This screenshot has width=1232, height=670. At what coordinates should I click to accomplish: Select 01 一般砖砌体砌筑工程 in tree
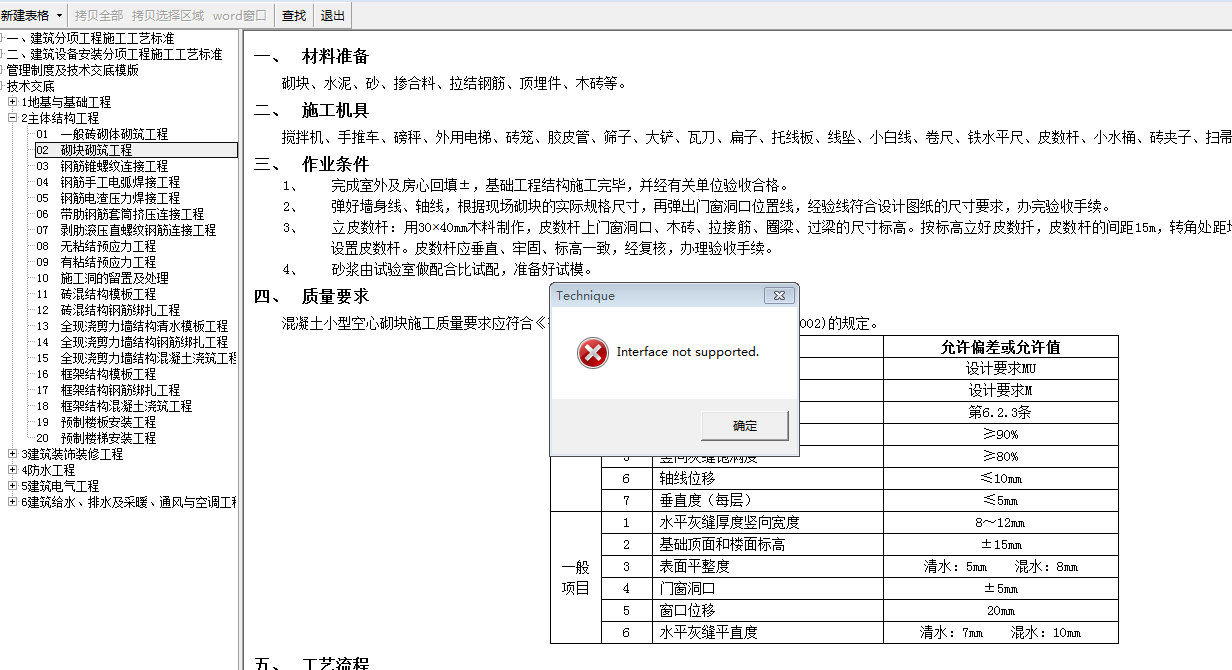pos(114,134)
